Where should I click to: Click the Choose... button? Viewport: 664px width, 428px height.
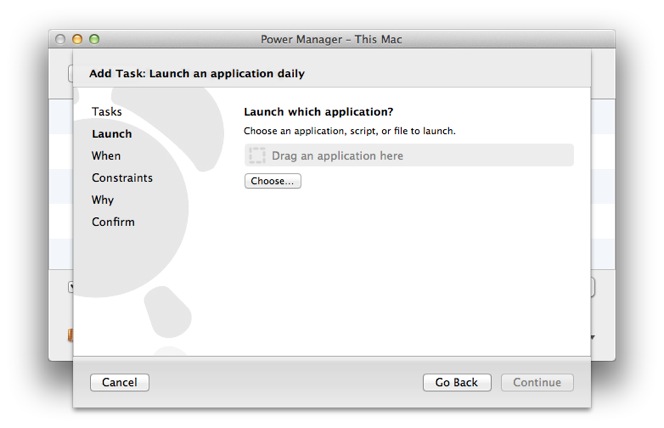[x=273, y=181]
